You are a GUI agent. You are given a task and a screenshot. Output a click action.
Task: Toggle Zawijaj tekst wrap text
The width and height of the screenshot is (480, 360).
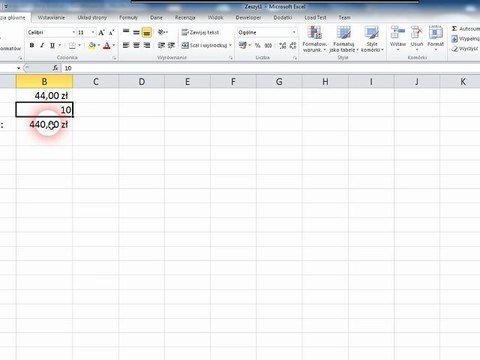(x=200, y=32)
